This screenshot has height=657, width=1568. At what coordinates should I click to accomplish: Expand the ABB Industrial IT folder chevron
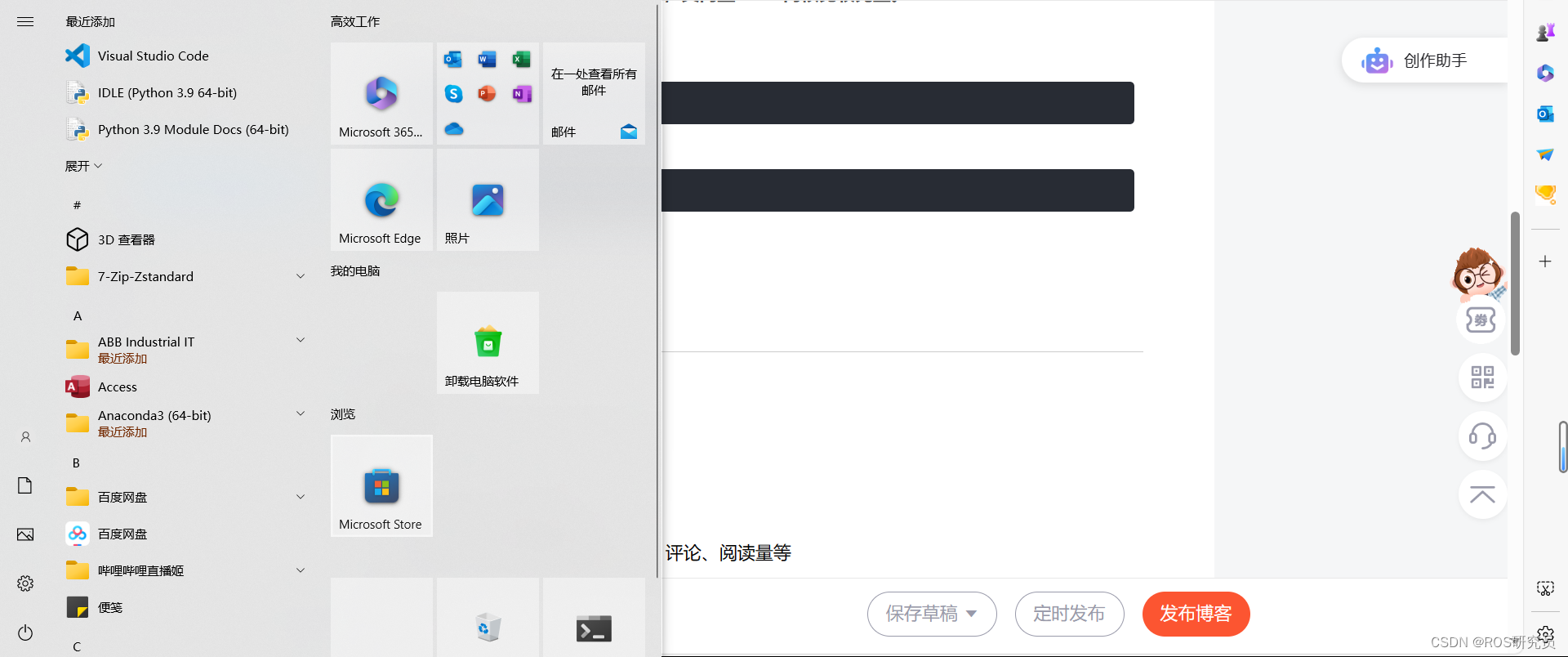tap(301, 340)
